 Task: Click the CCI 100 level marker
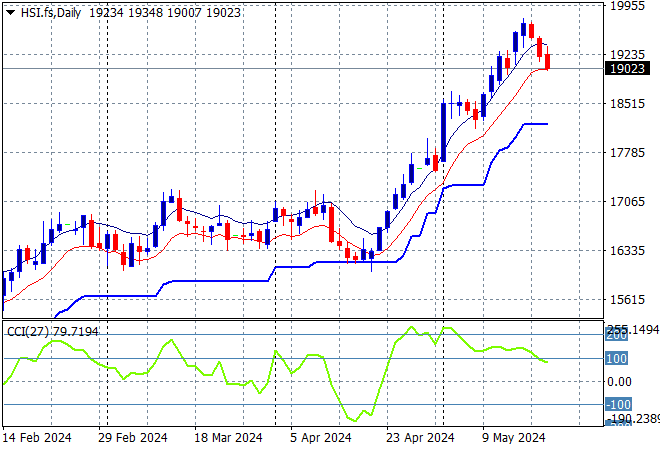(616, 359)
